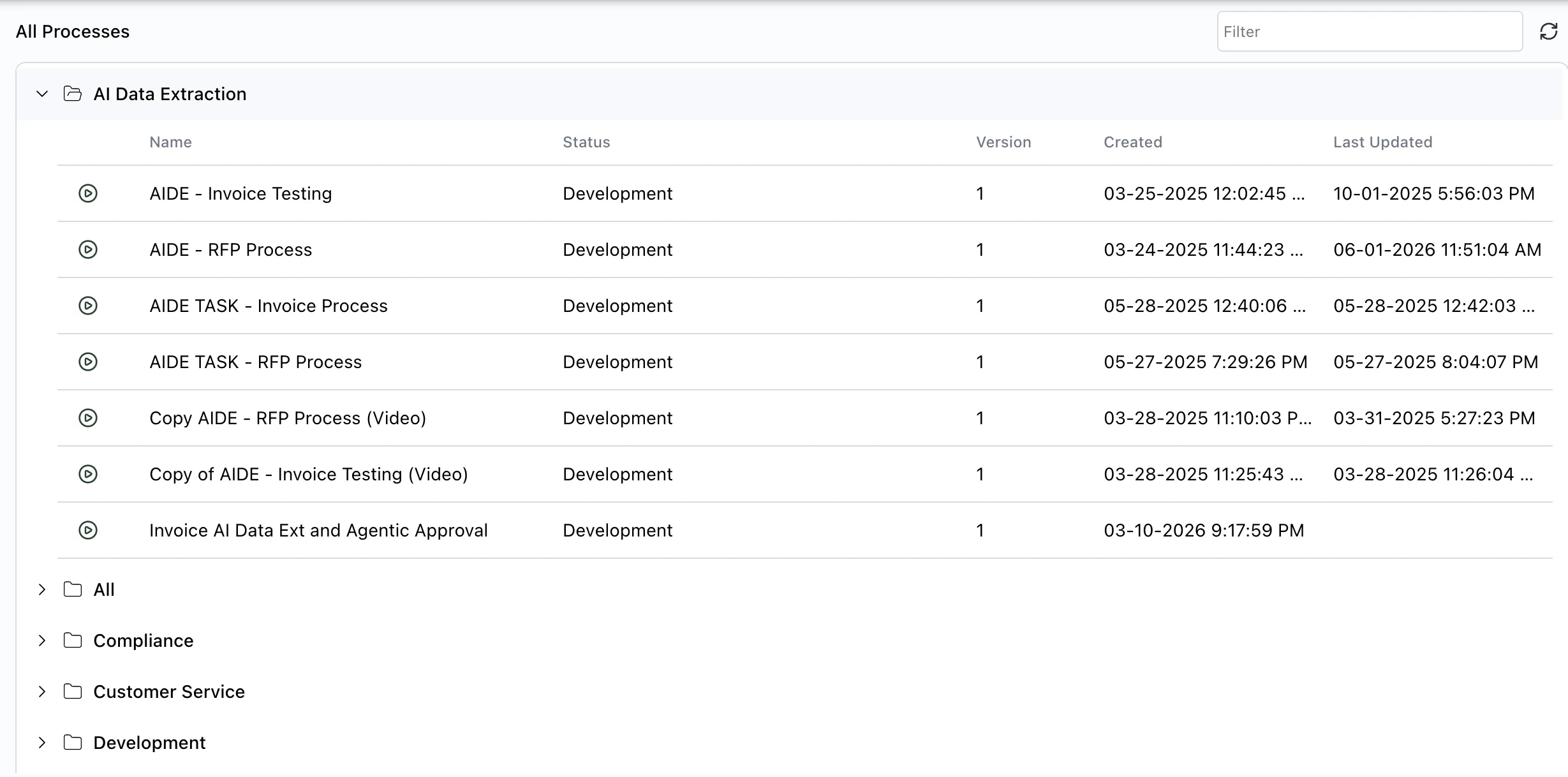The image size is (1568, 777).
Task: Click the open folder icon for AI Data Extraction
Action: 73,94
